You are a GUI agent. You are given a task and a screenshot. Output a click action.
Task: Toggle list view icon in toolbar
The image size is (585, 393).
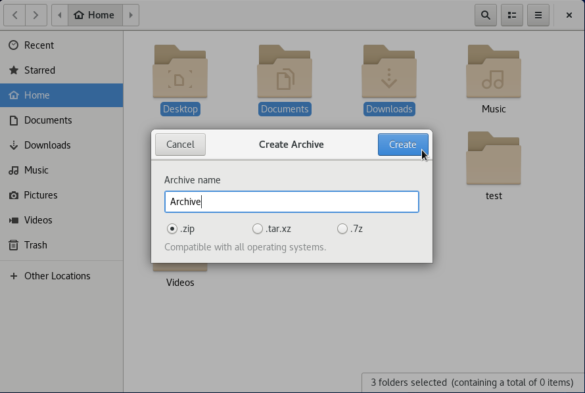tap(512, 15)
